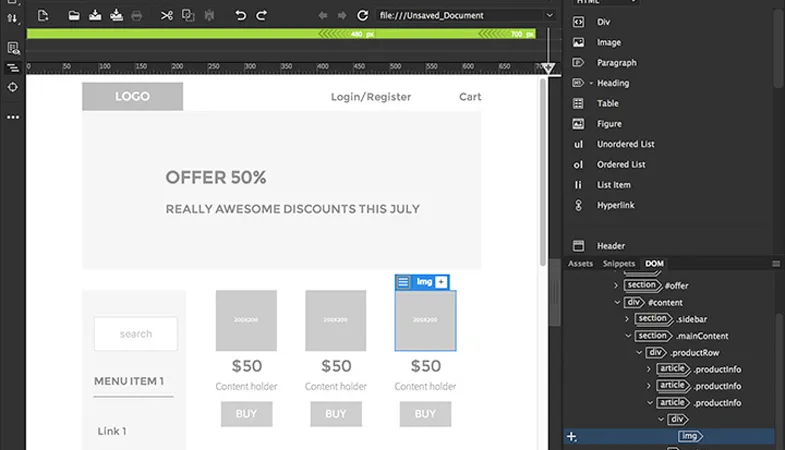The image size is (785, 450).
Task: Click the plus button on img tag label
Action: [x=442, y=282]
